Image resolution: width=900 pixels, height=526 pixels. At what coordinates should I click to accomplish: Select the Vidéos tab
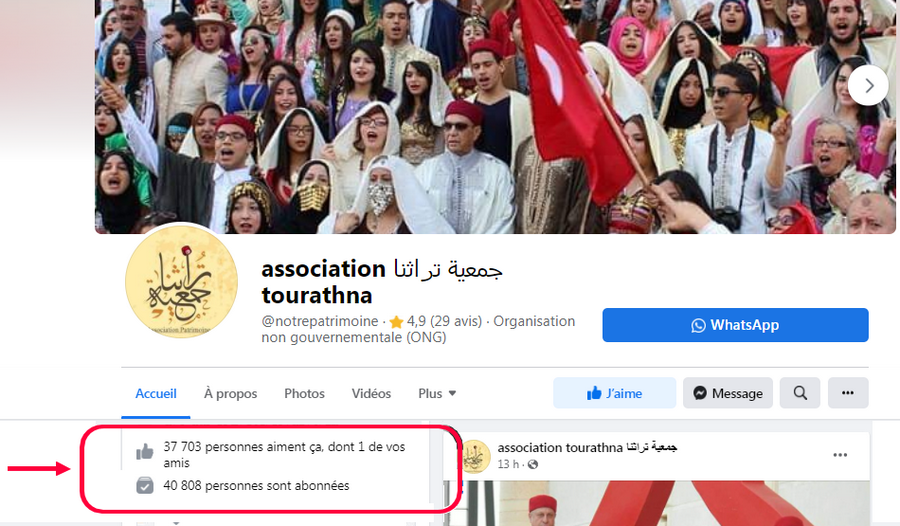(x=371, y=394)
